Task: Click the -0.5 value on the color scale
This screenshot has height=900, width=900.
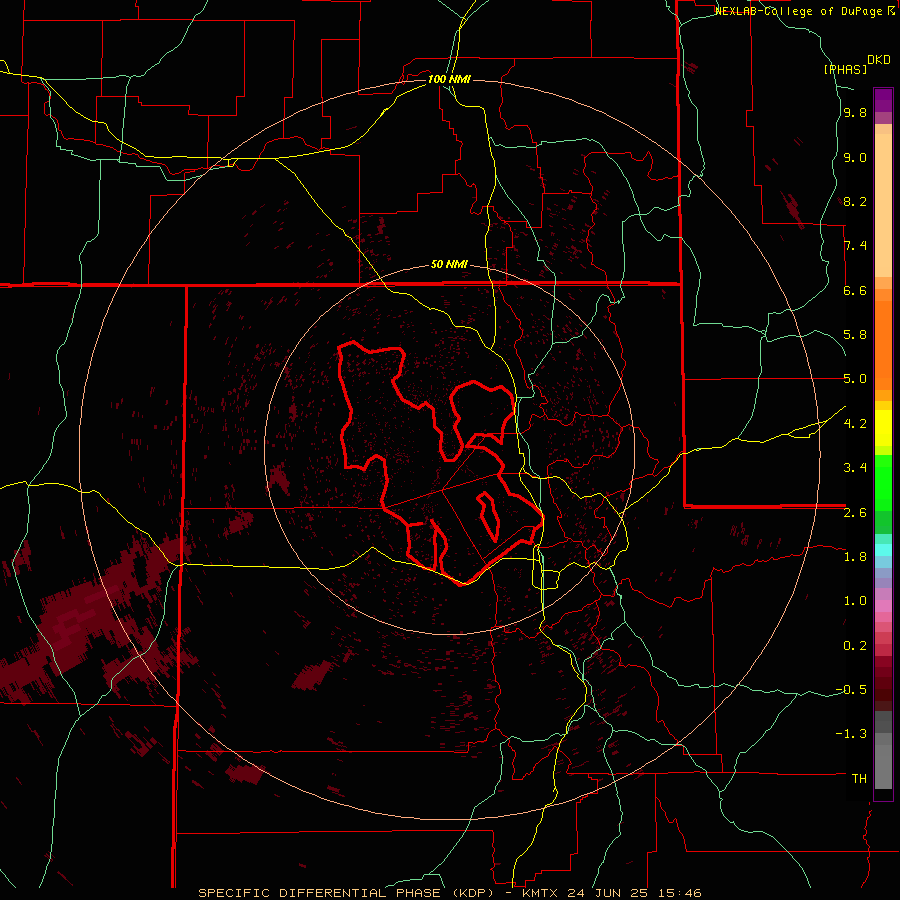Action: tap(851, 690)
